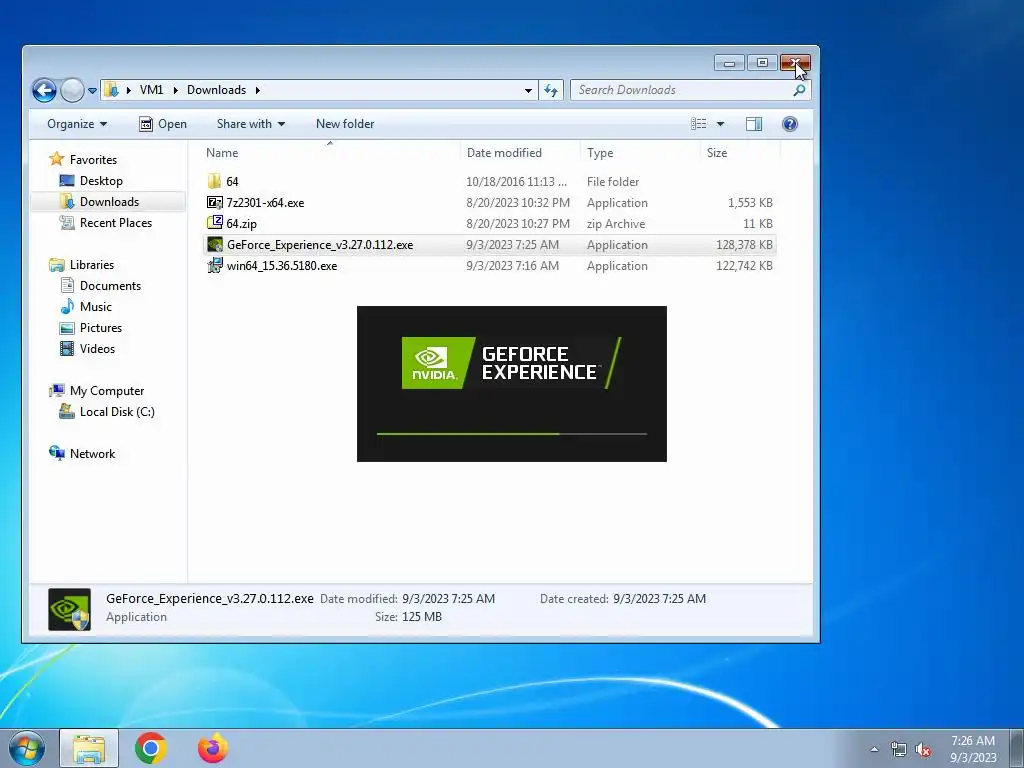Viewport: 1024px width, 768px height.
Task: Select VM1 in the address breadcrumb
Action: tap(152, 90)
